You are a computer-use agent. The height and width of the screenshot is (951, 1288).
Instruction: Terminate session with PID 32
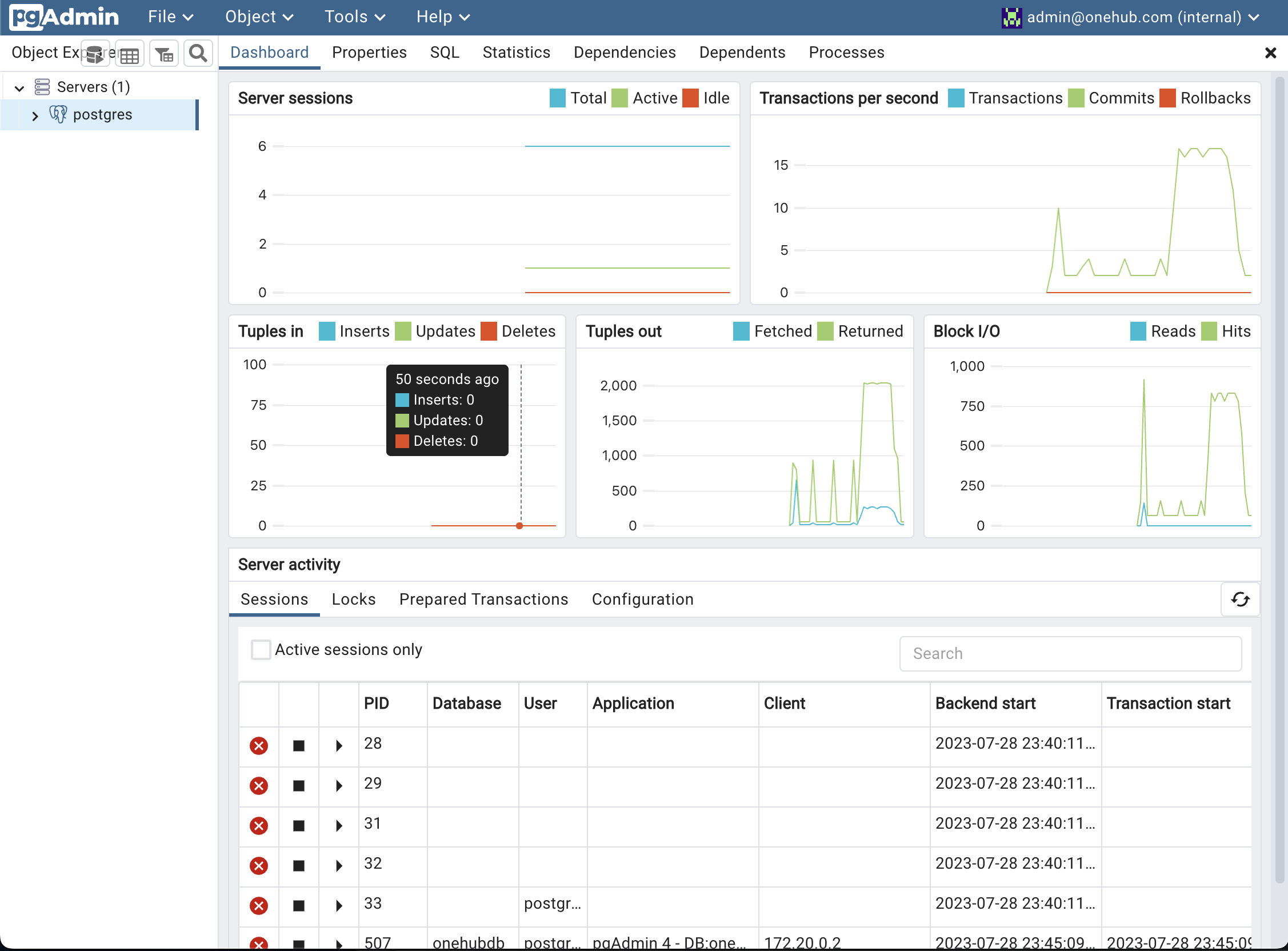click(258, 866)
